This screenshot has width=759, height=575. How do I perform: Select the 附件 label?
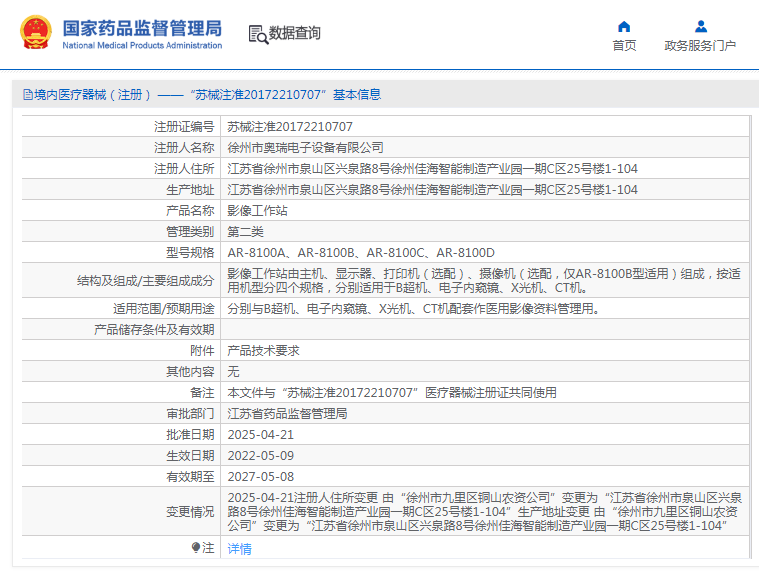202,350
